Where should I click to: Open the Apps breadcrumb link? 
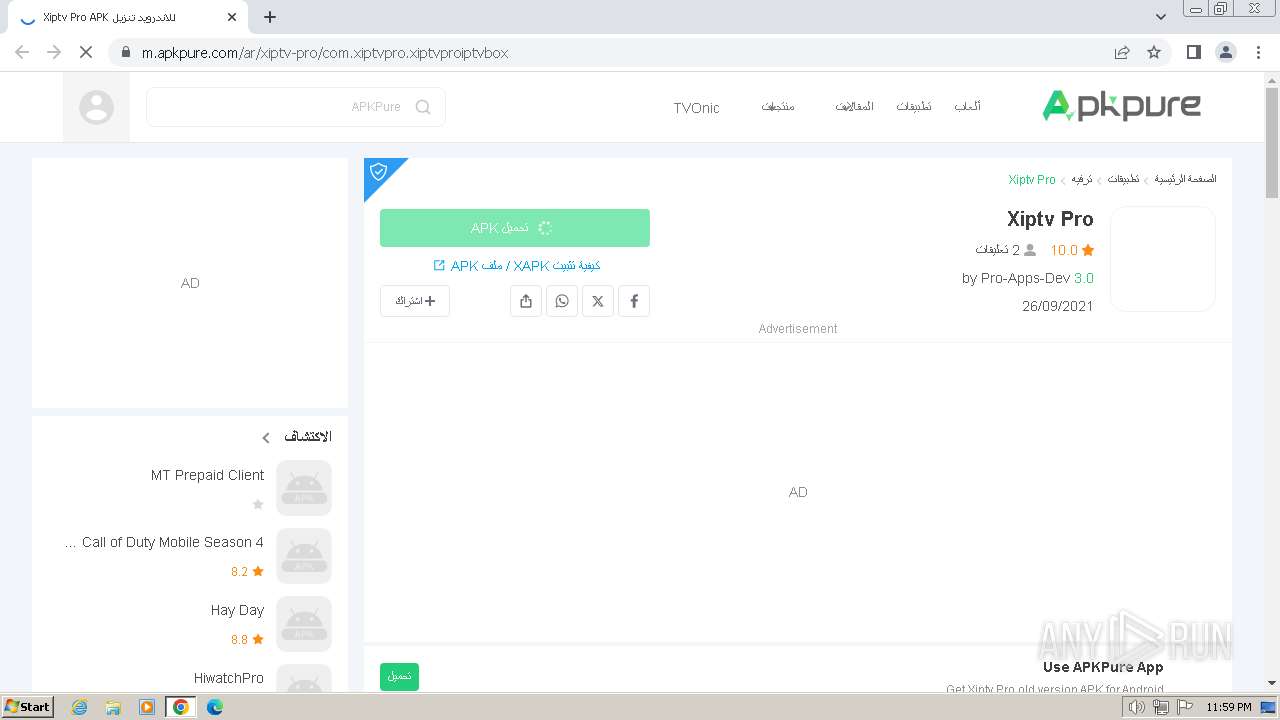tap(1123, 179)
